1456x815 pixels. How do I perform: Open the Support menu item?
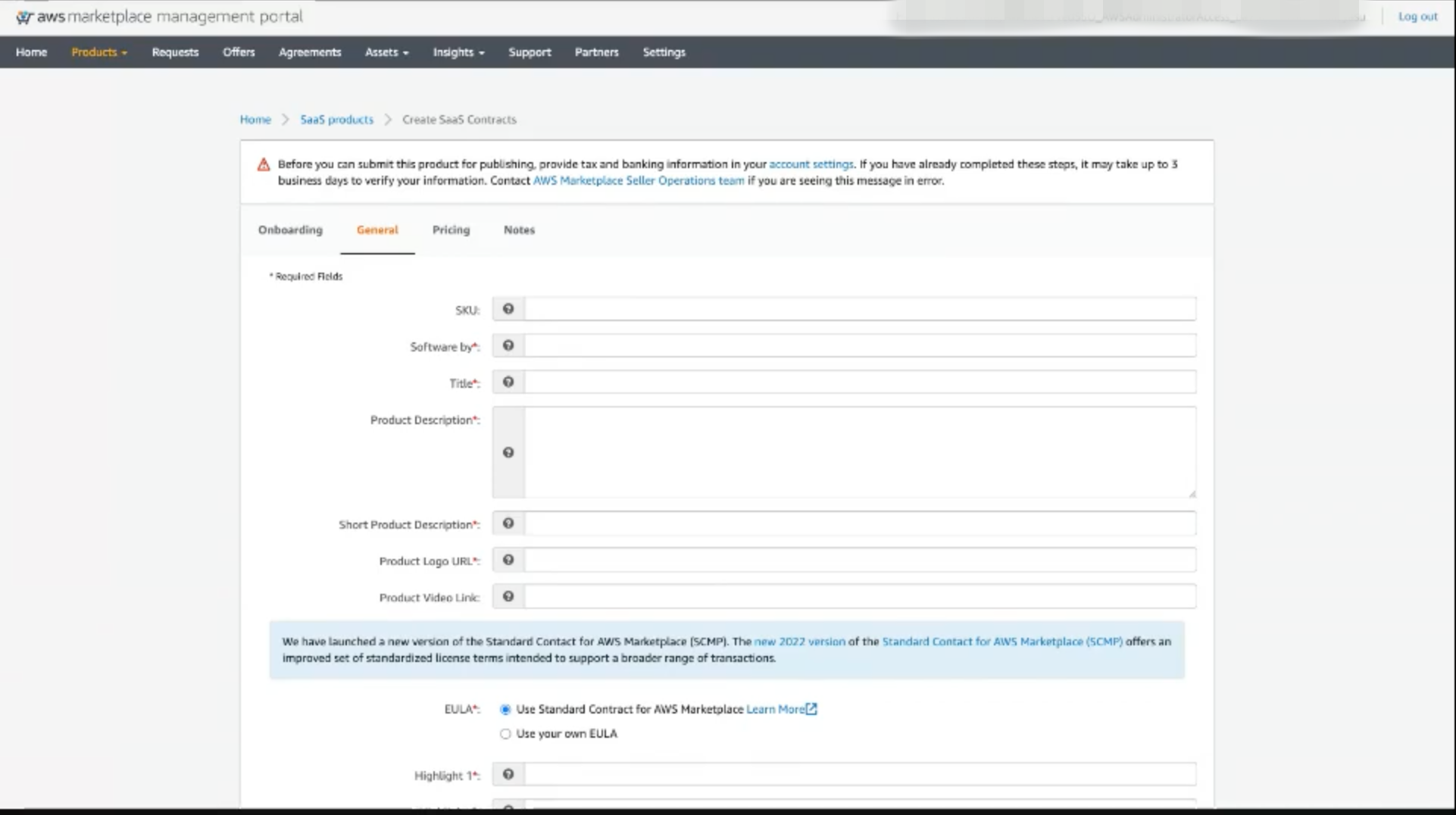pos(530,52)
